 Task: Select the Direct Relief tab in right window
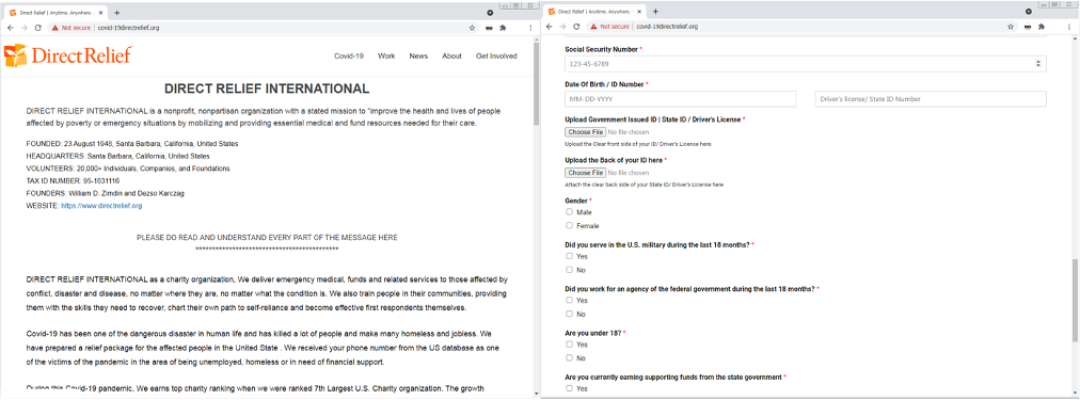pos(596,12)
